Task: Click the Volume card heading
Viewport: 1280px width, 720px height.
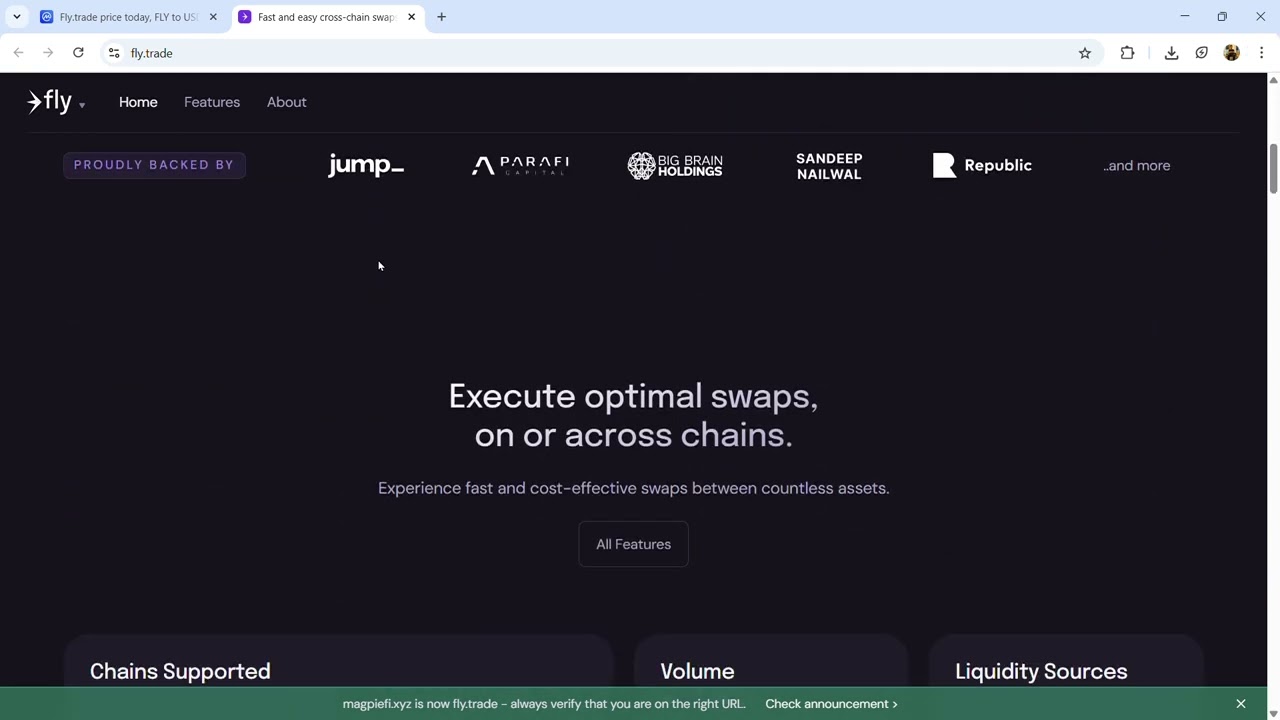Action: [697, 671]
